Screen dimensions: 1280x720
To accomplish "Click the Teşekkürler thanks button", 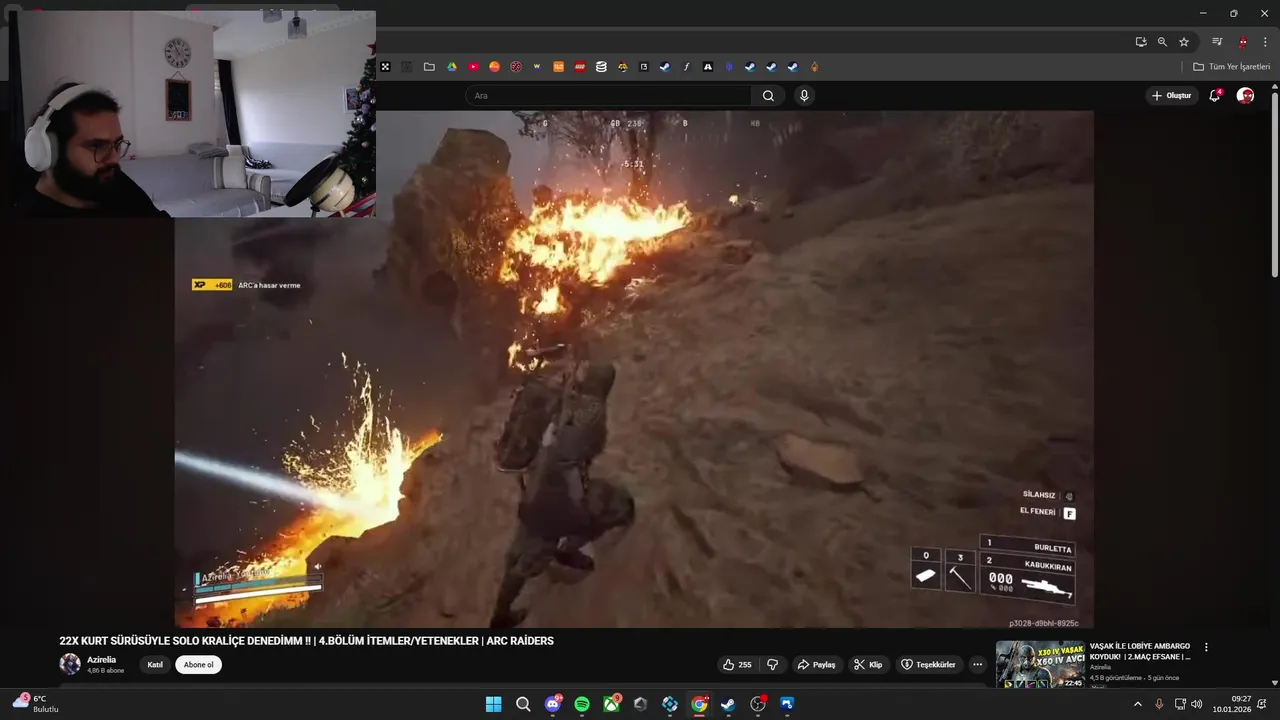I will coord(928,665).
